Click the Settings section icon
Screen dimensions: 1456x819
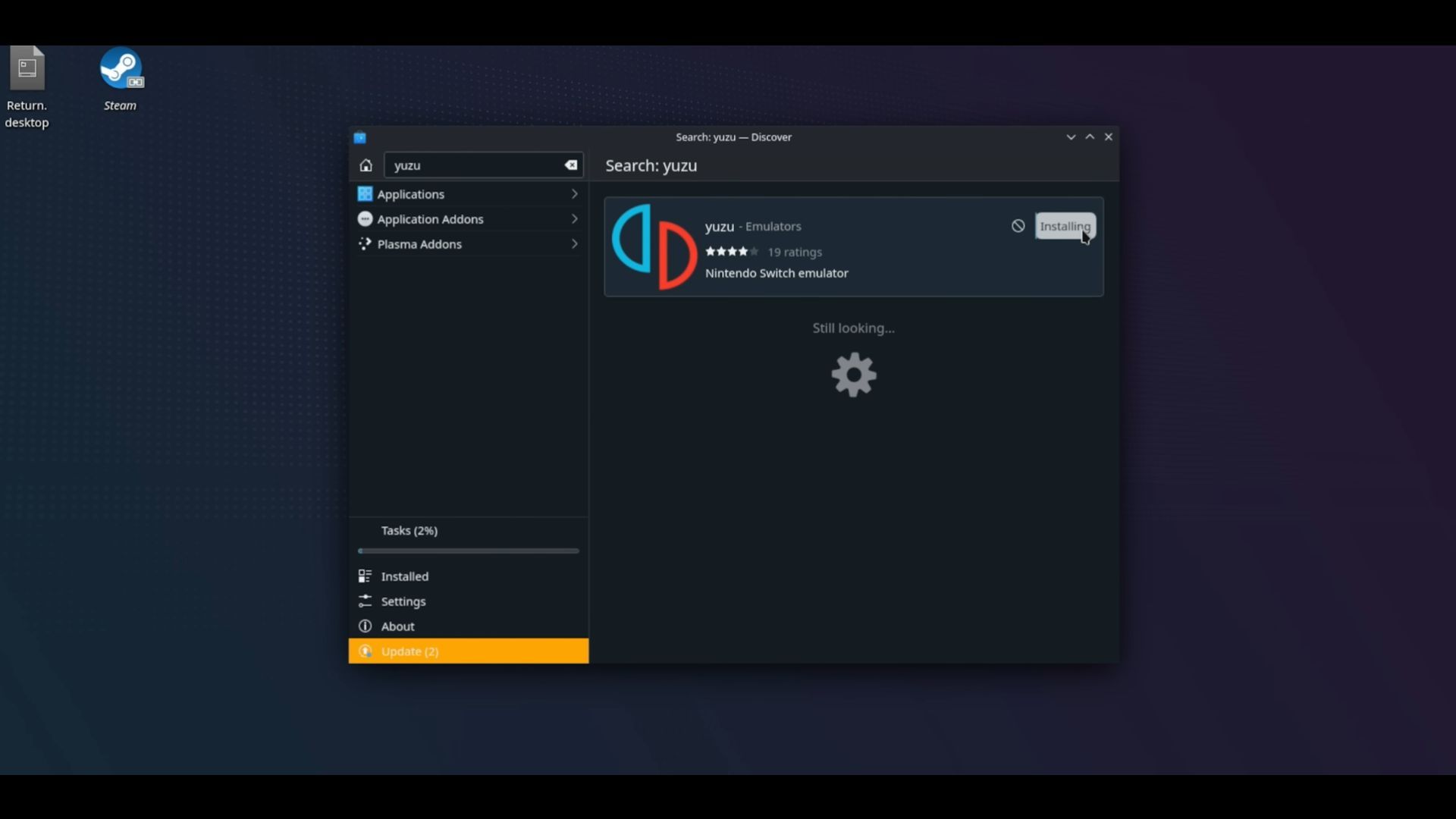click(x=365, y=601)
